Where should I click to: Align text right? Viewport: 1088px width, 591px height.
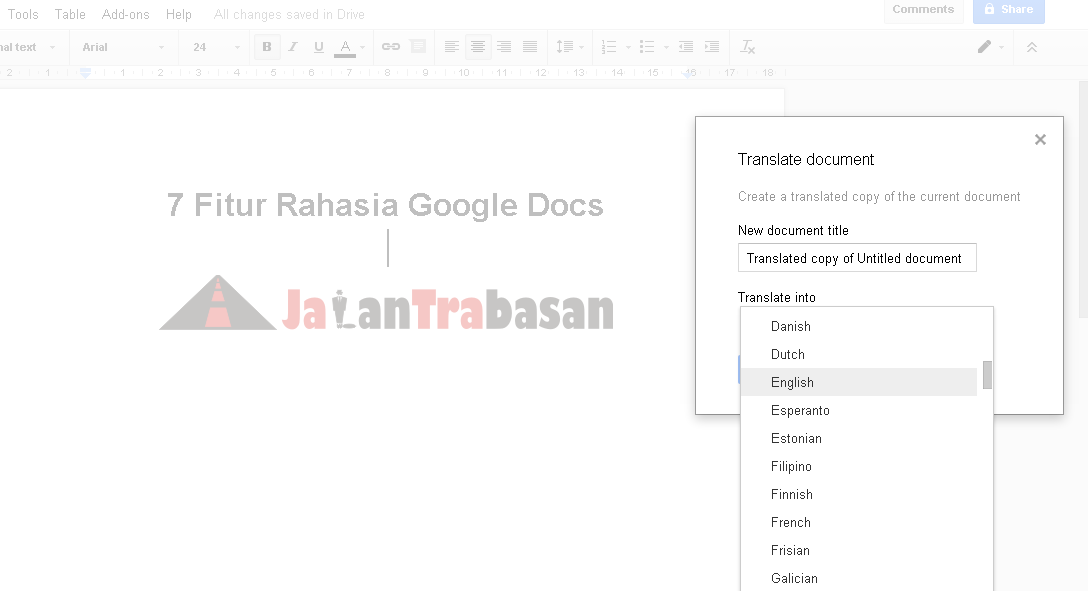(x=504, y=47)
